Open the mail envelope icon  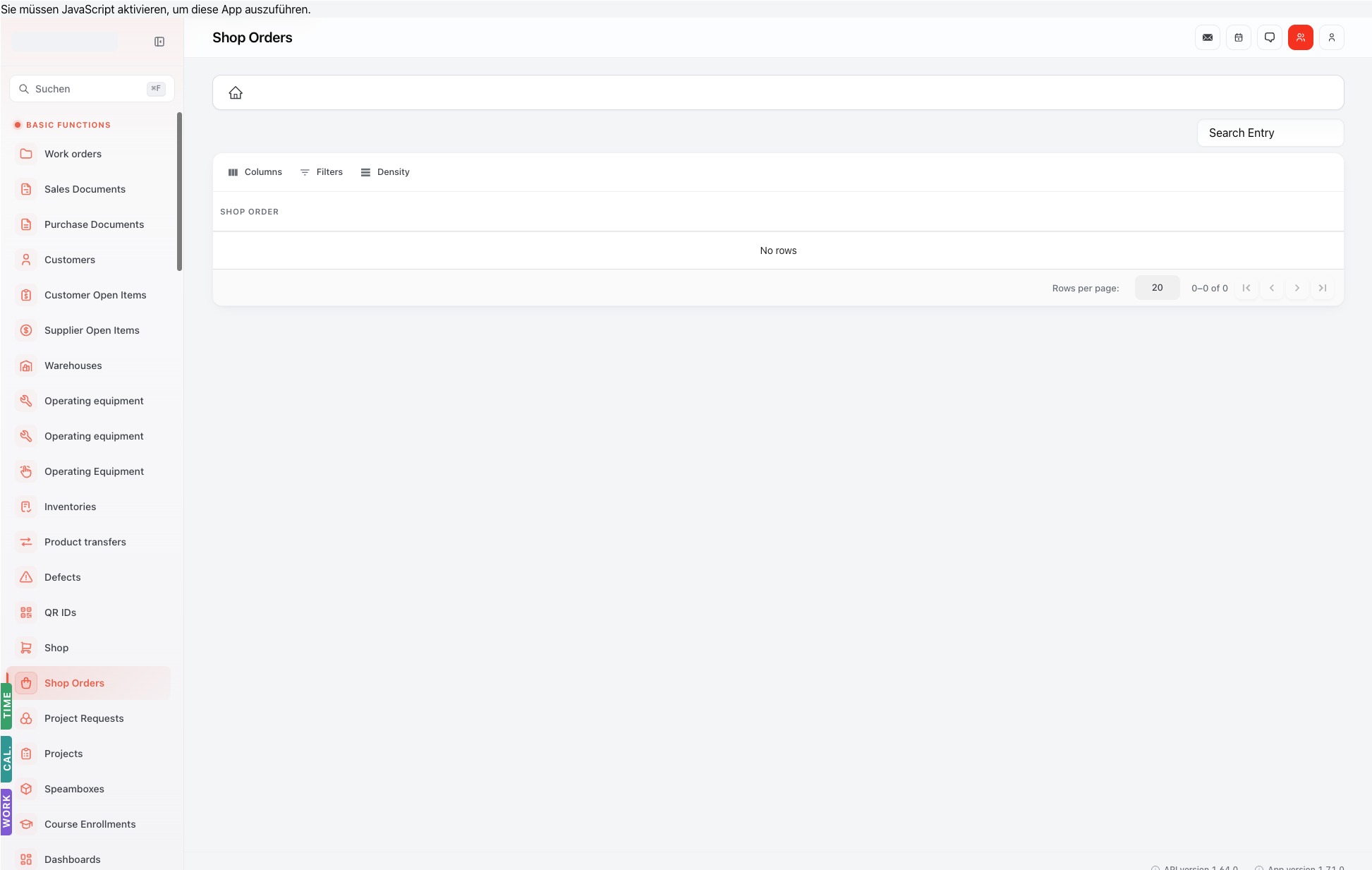1208,37
